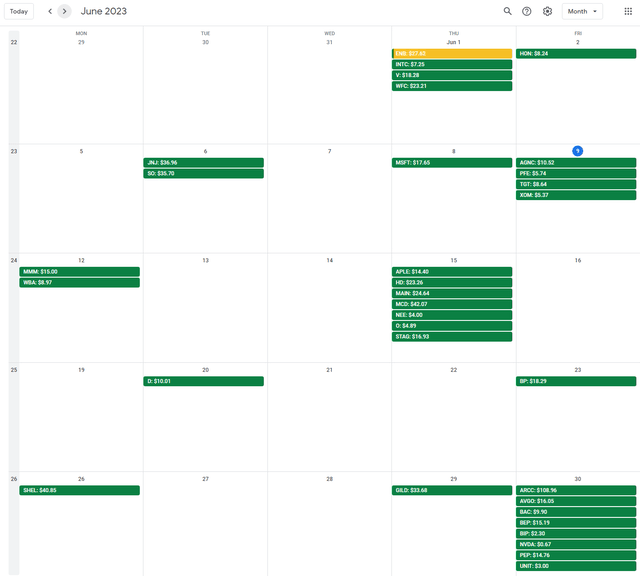
Task: Open the BEP $15.19 event
Action: click(576, 523)
